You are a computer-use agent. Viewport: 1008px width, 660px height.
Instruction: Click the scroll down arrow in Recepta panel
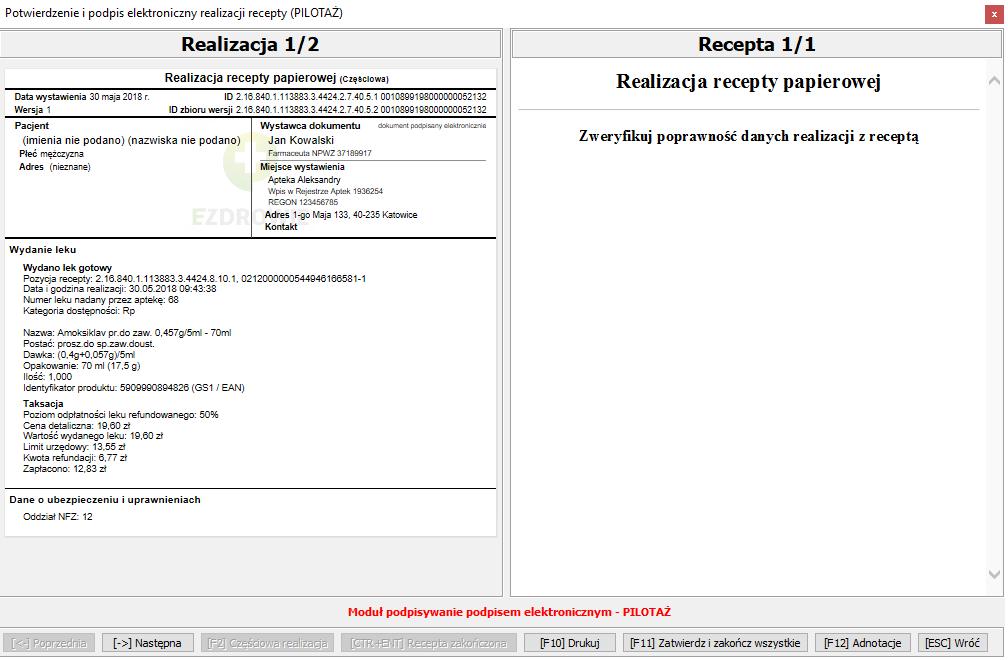pyautogui.click(x=994, y=574)
